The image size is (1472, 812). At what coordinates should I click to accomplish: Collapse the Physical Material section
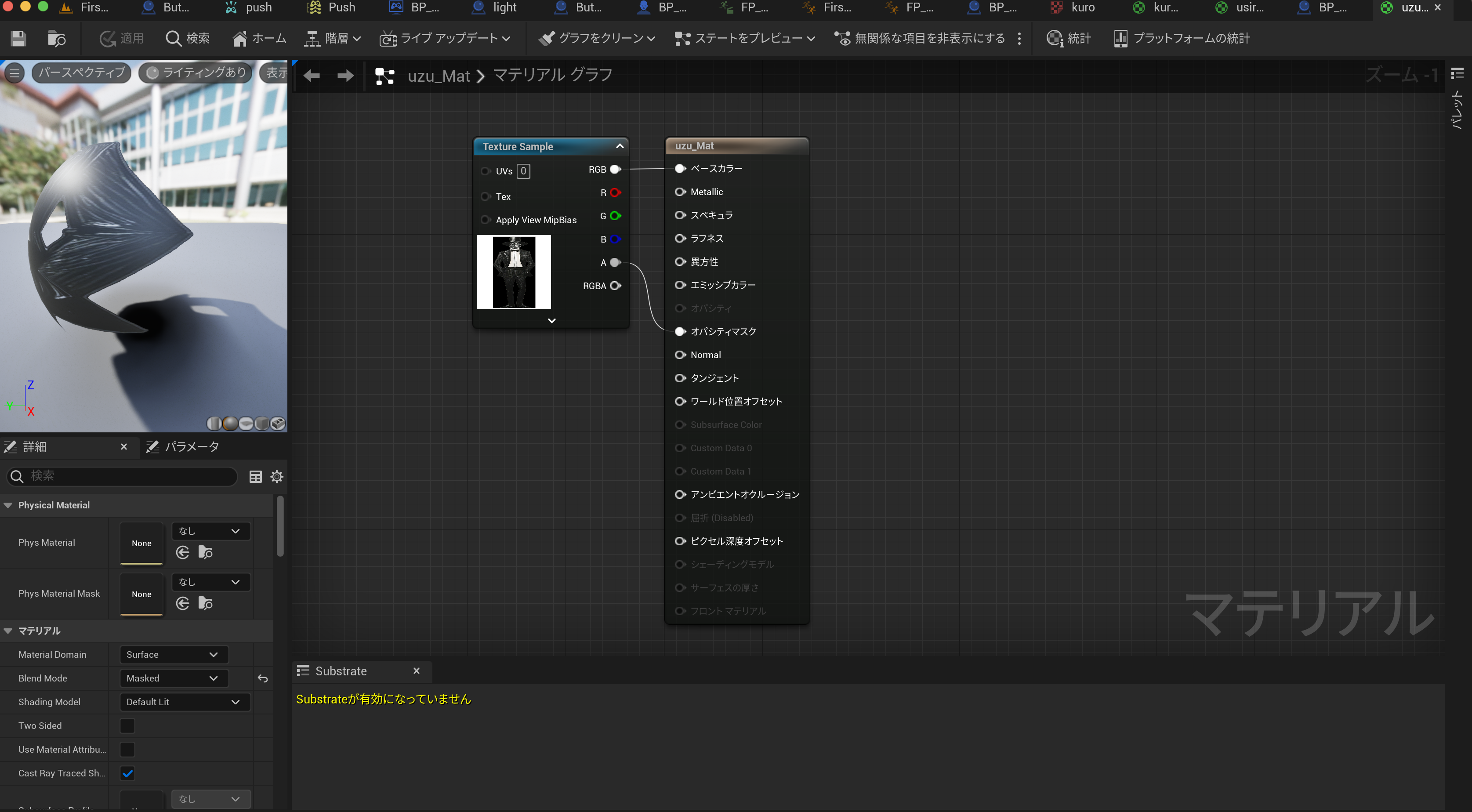8,505
